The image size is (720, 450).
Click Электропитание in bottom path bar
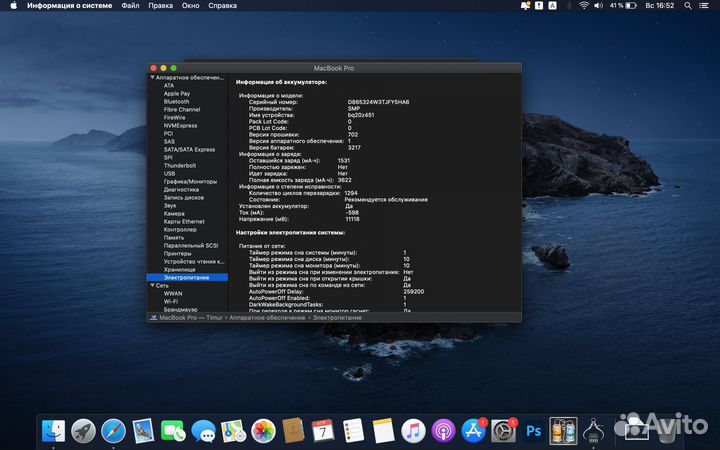click(337, 318)
